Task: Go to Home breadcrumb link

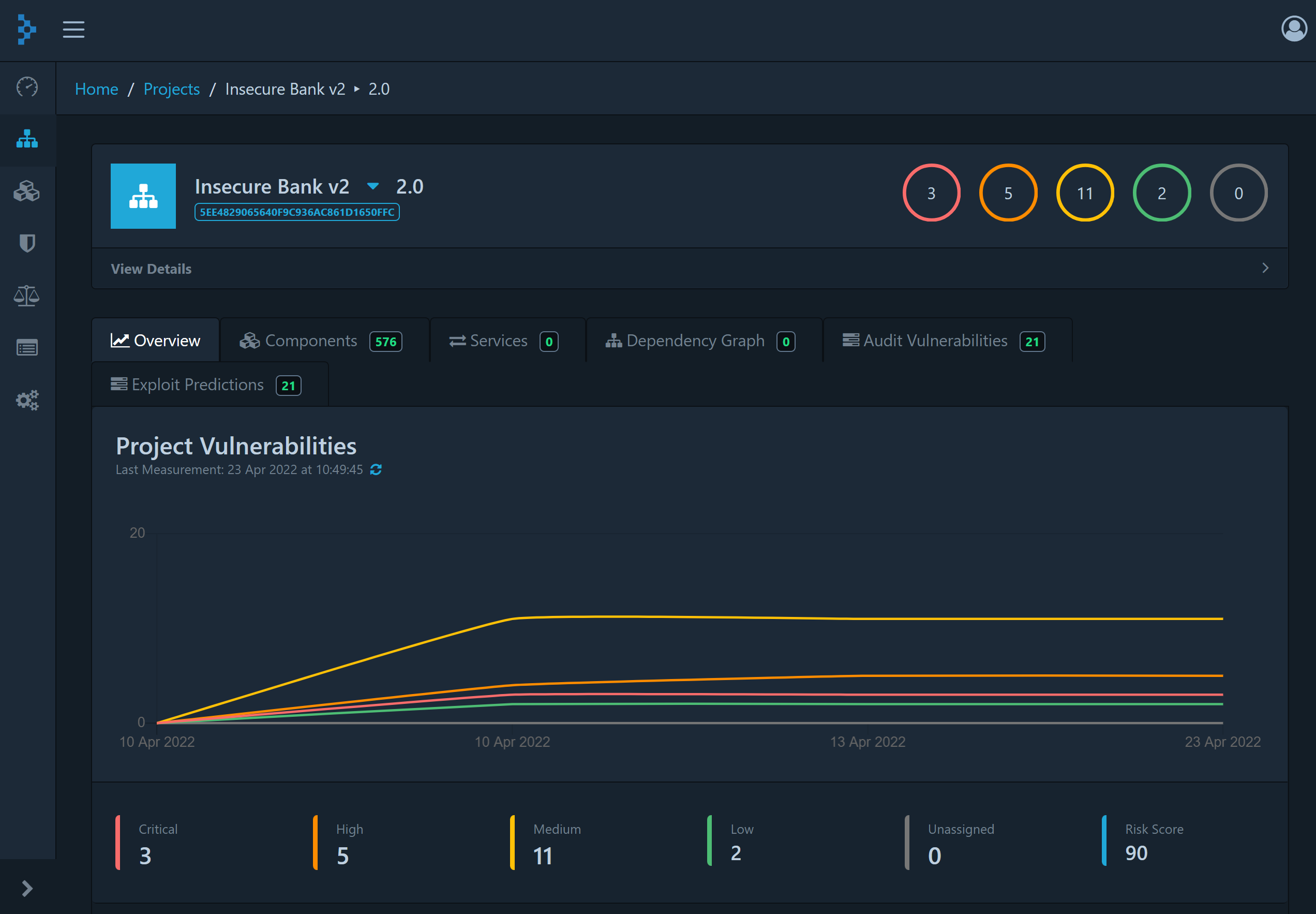Action: [96, 90]
